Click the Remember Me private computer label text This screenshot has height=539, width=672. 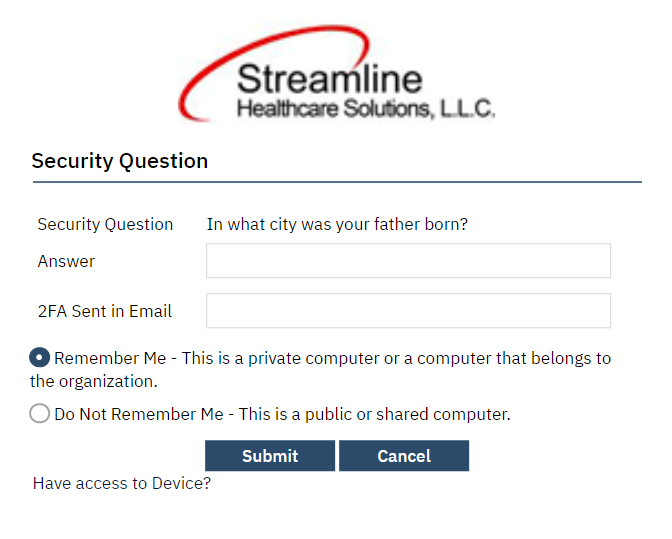click(332, 358)
